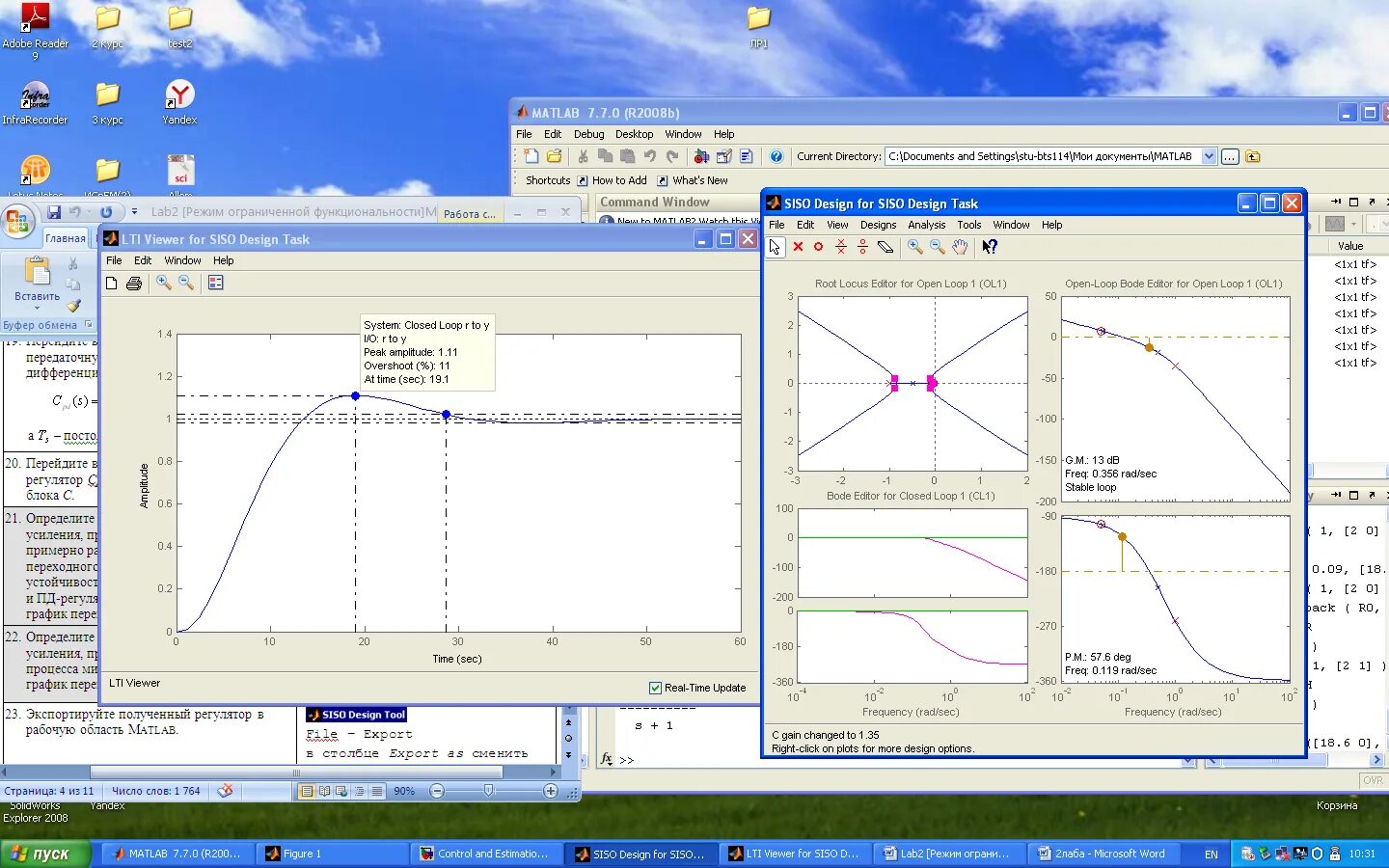Zoom in on LTI Viewer plot
Image resolution: width=1389 pixels, height=868 pixels.
tap(164, 283)
